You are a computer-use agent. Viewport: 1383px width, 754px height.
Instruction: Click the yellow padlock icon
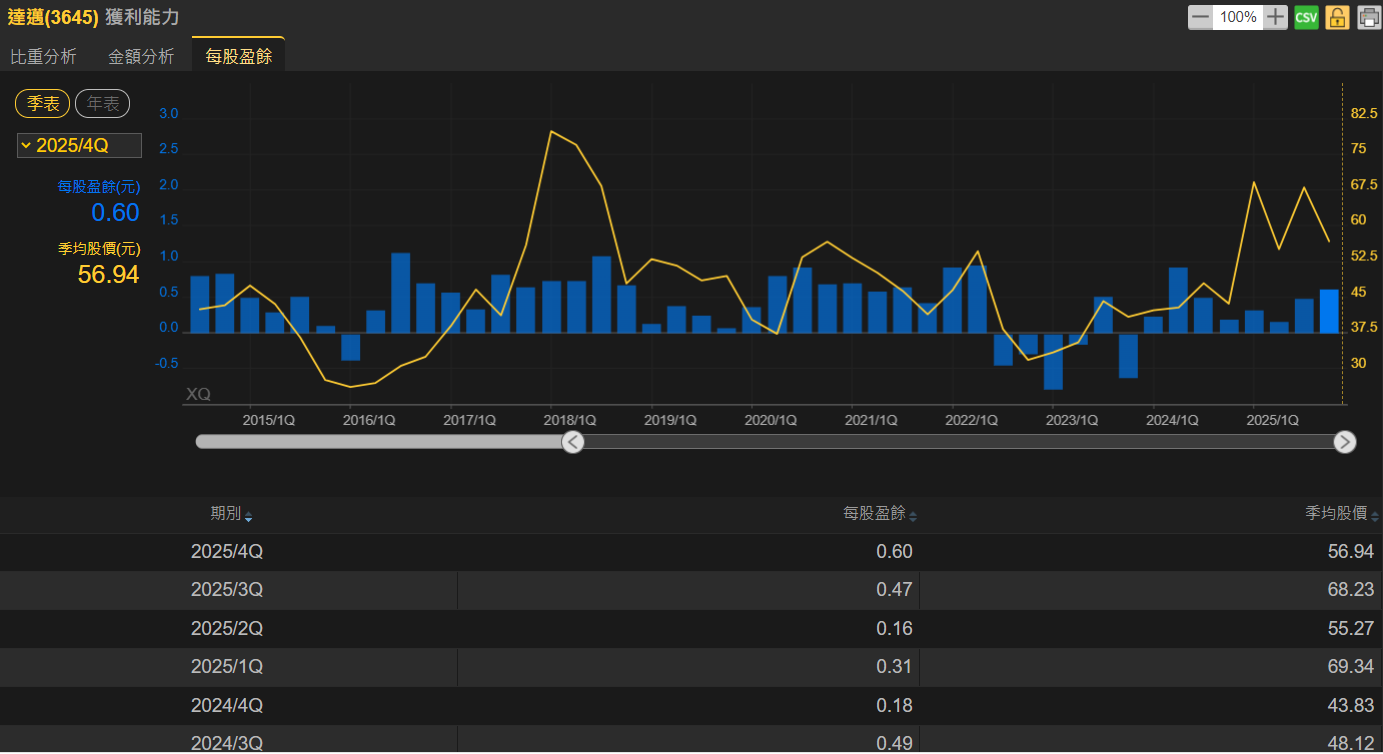[1337, 17]
